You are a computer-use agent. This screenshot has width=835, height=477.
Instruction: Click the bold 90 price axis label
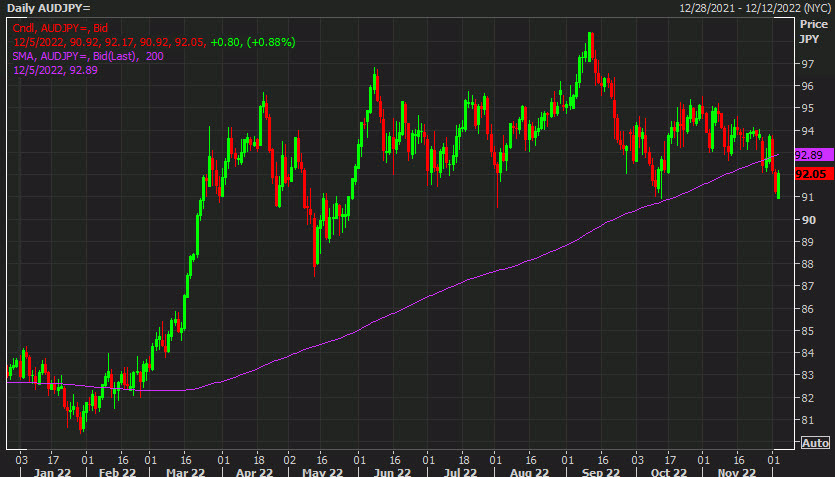808,219
